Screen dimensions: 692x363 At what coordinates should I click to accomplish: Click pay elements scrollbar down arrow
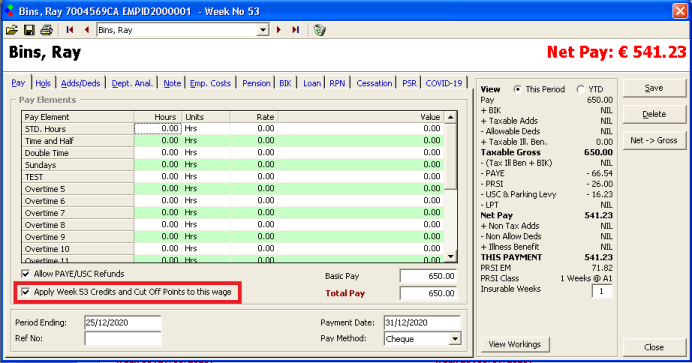pos(450,256)
